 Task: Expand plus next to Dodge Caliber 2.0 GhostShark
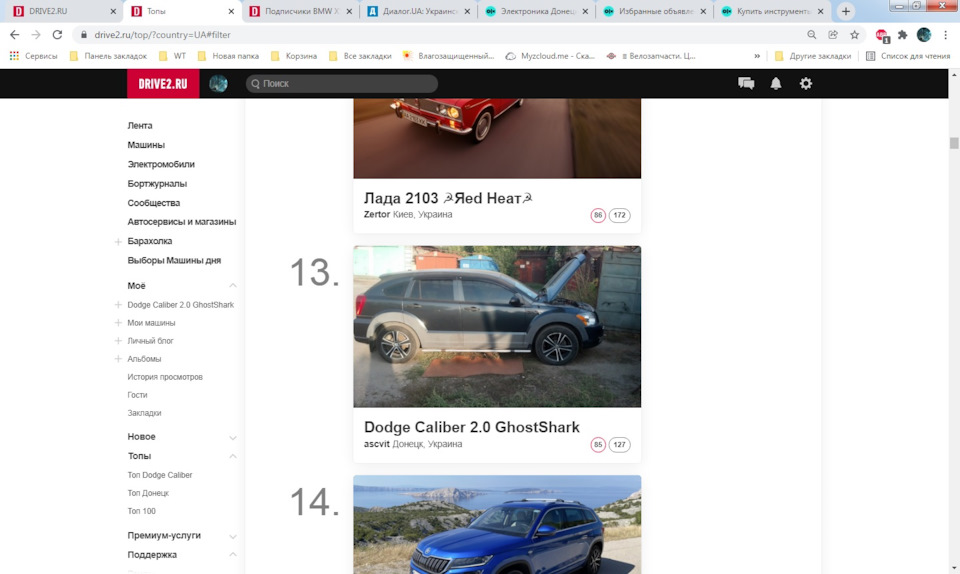(118, 305)
